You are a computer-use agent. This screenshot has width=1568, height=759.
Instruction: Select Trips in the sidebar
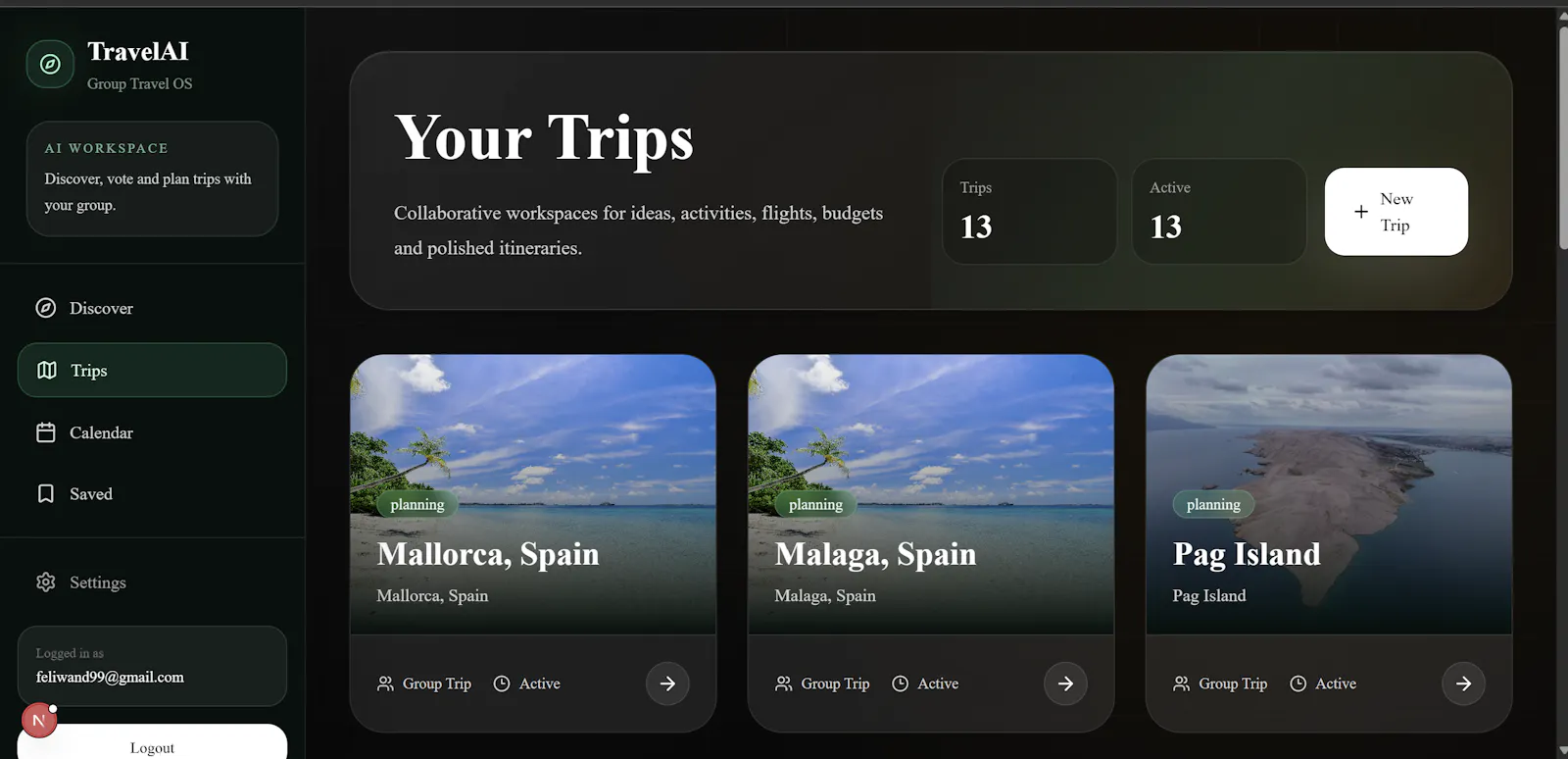click(x=152, y=370)
